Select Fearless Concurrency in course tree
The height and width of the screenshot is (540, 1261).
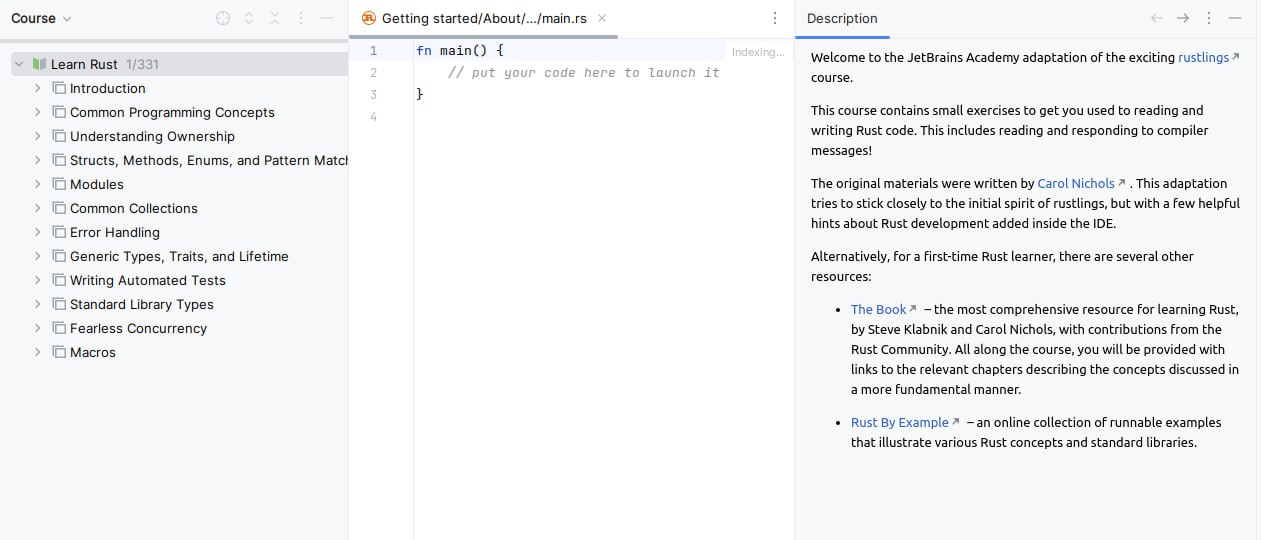(138, 328)
